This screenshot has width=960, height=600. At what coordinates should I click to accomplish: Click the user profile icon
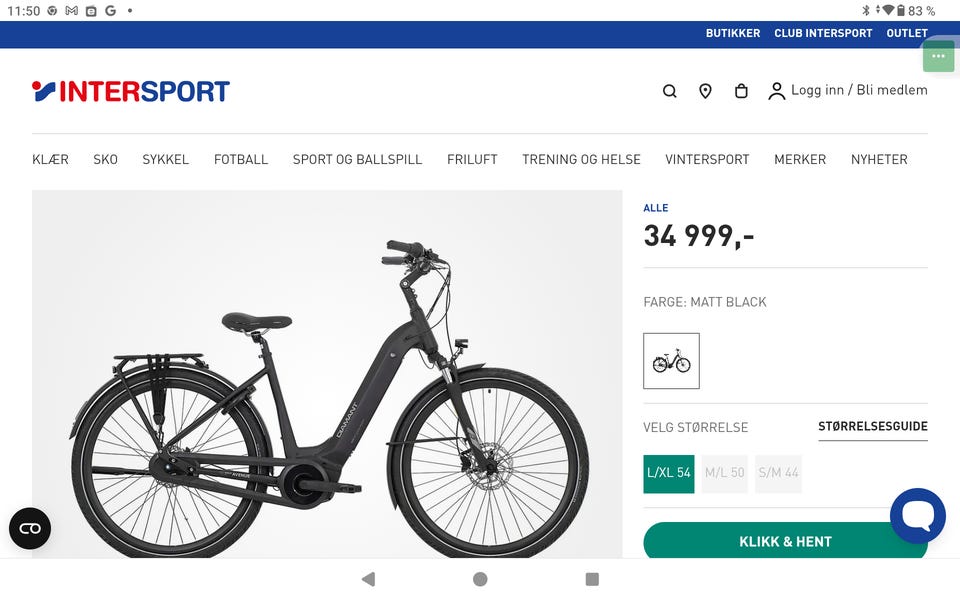(x=776, y=91)
